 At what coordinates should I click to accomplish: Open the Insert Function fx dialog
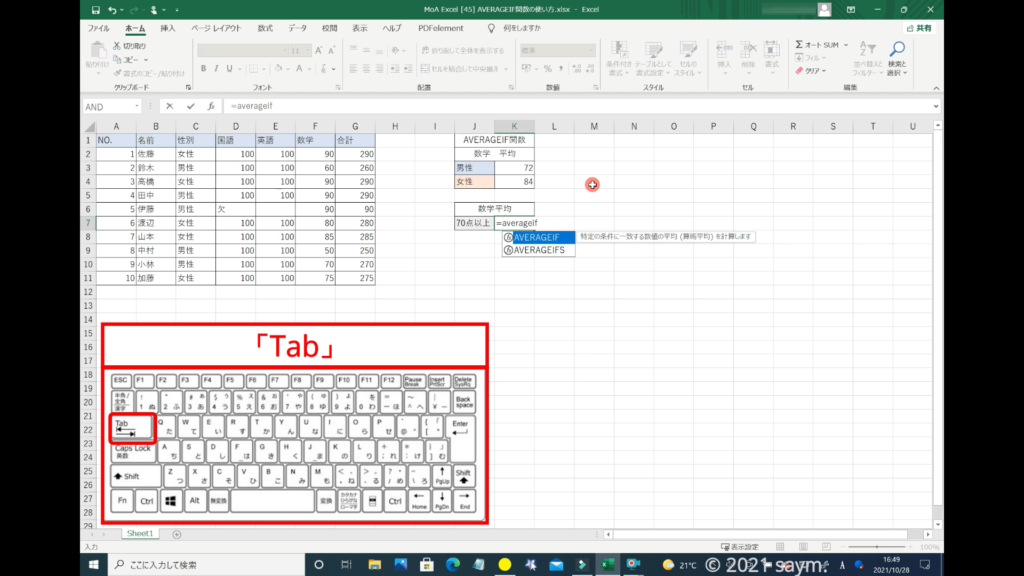click(x=210, y=106)
